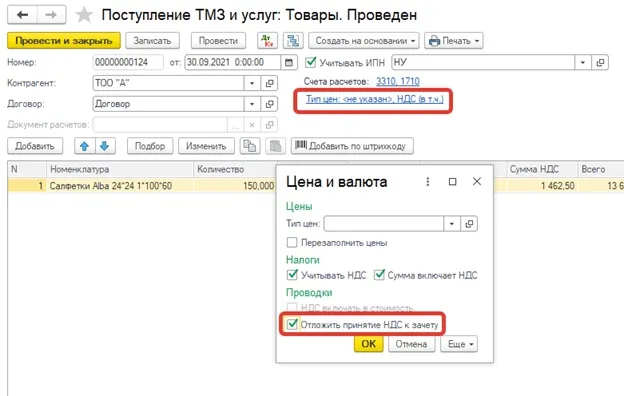Click Всего column header

[x=601, y=169]
